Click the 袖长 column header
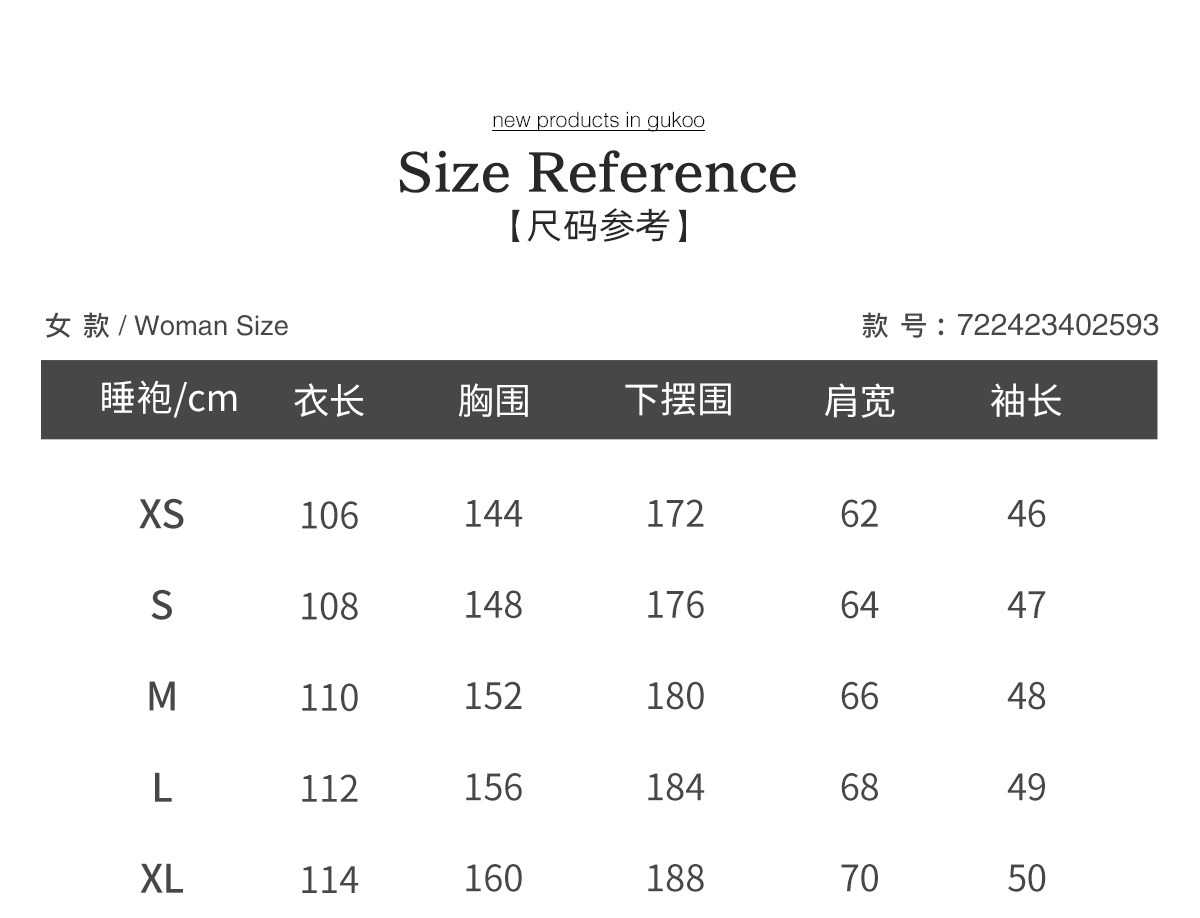 [x=1026, y=401]
